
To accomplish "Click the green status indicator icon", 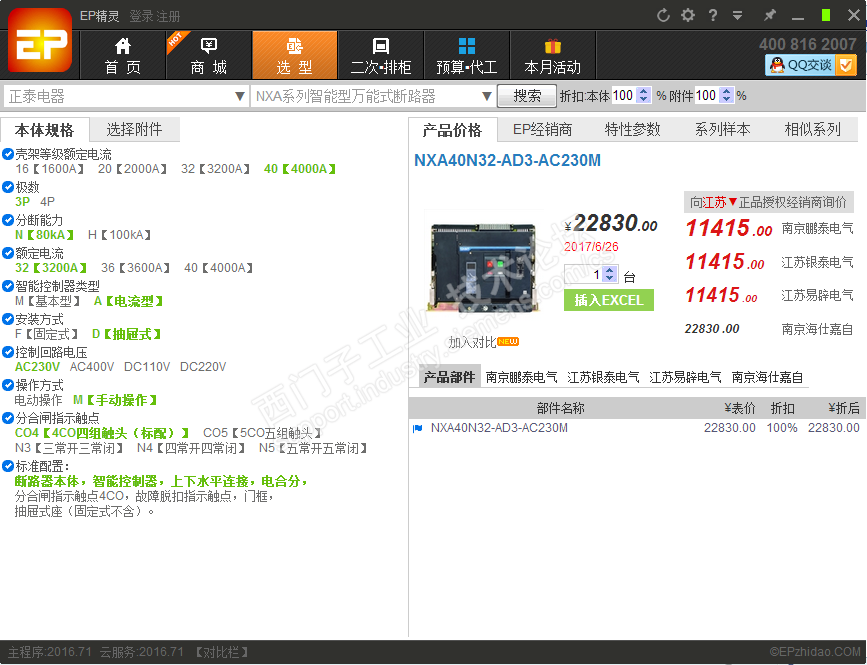I will (x=826, y=15).
